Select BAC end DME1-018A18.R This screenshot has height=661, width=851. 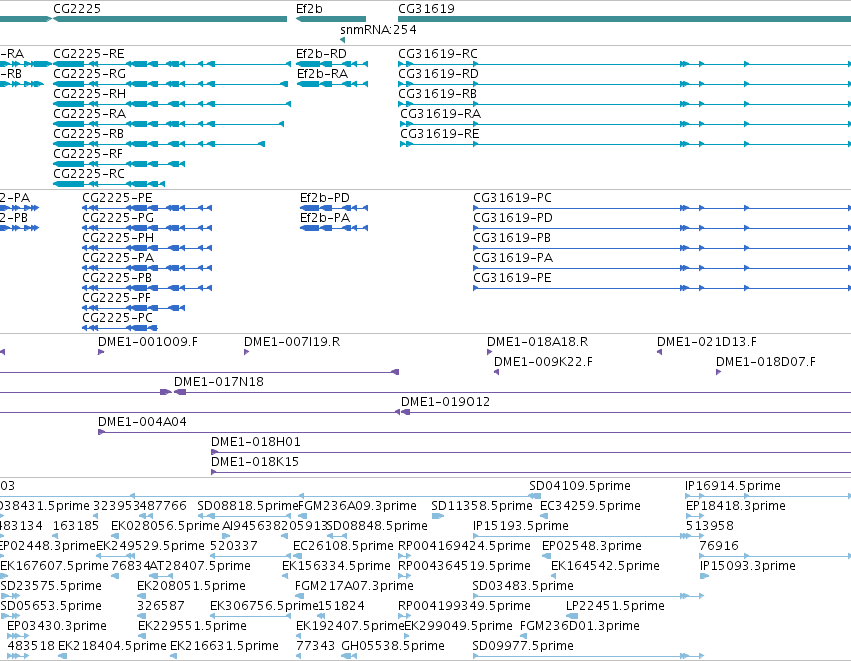coord(537,342)
